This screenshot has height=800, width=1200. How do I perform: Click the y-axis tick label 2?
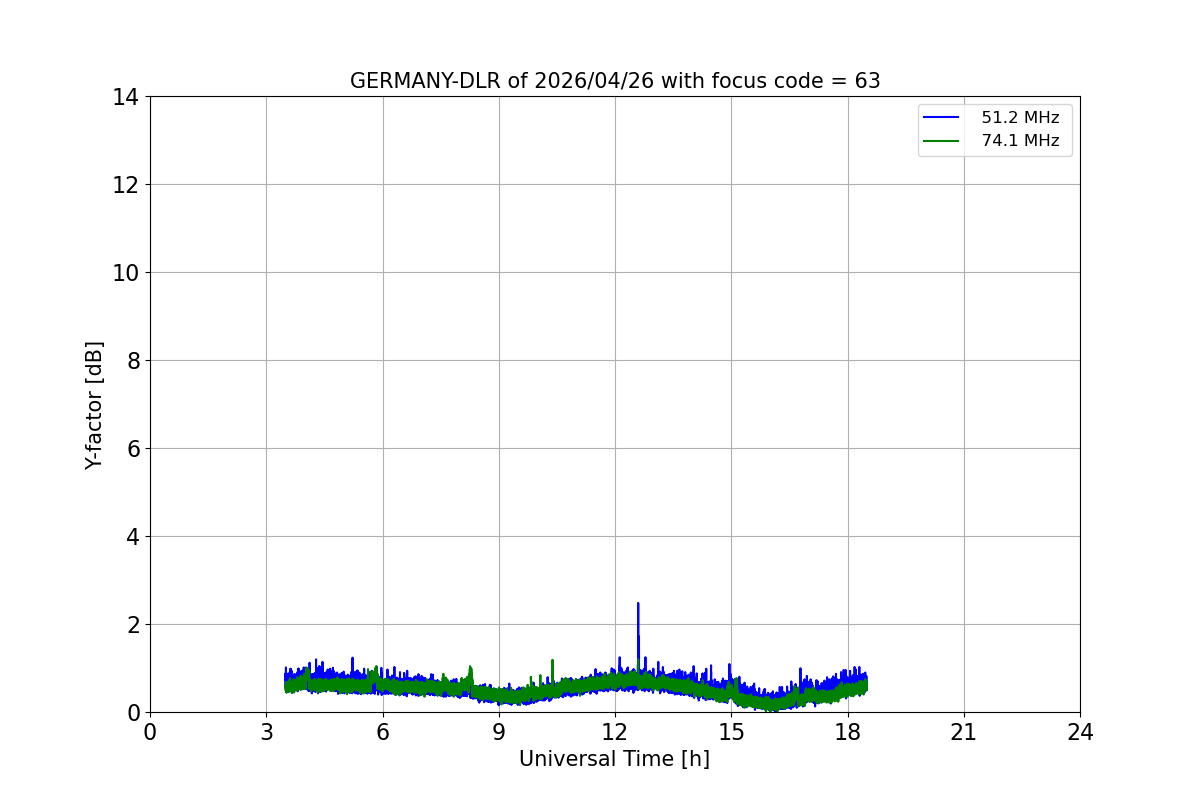[133, 625]
